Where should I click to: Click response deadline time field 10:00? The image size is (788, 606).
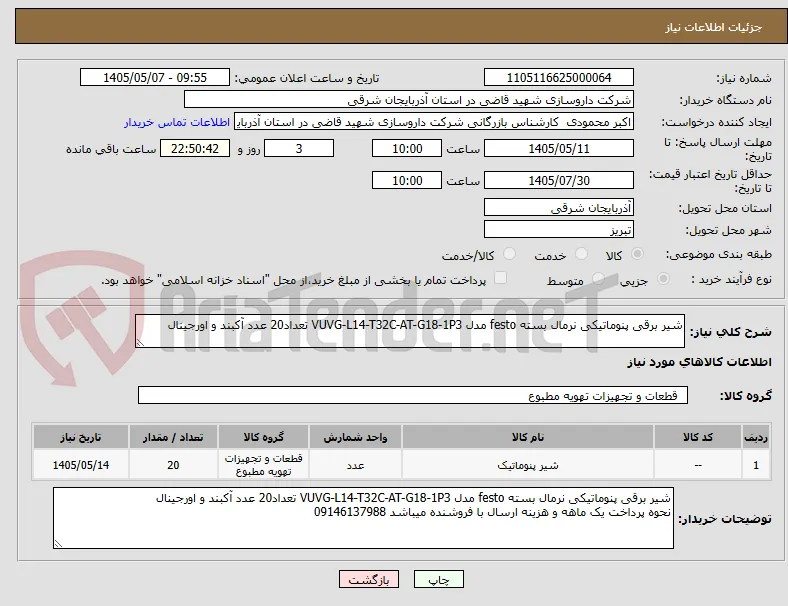point(407,149)
